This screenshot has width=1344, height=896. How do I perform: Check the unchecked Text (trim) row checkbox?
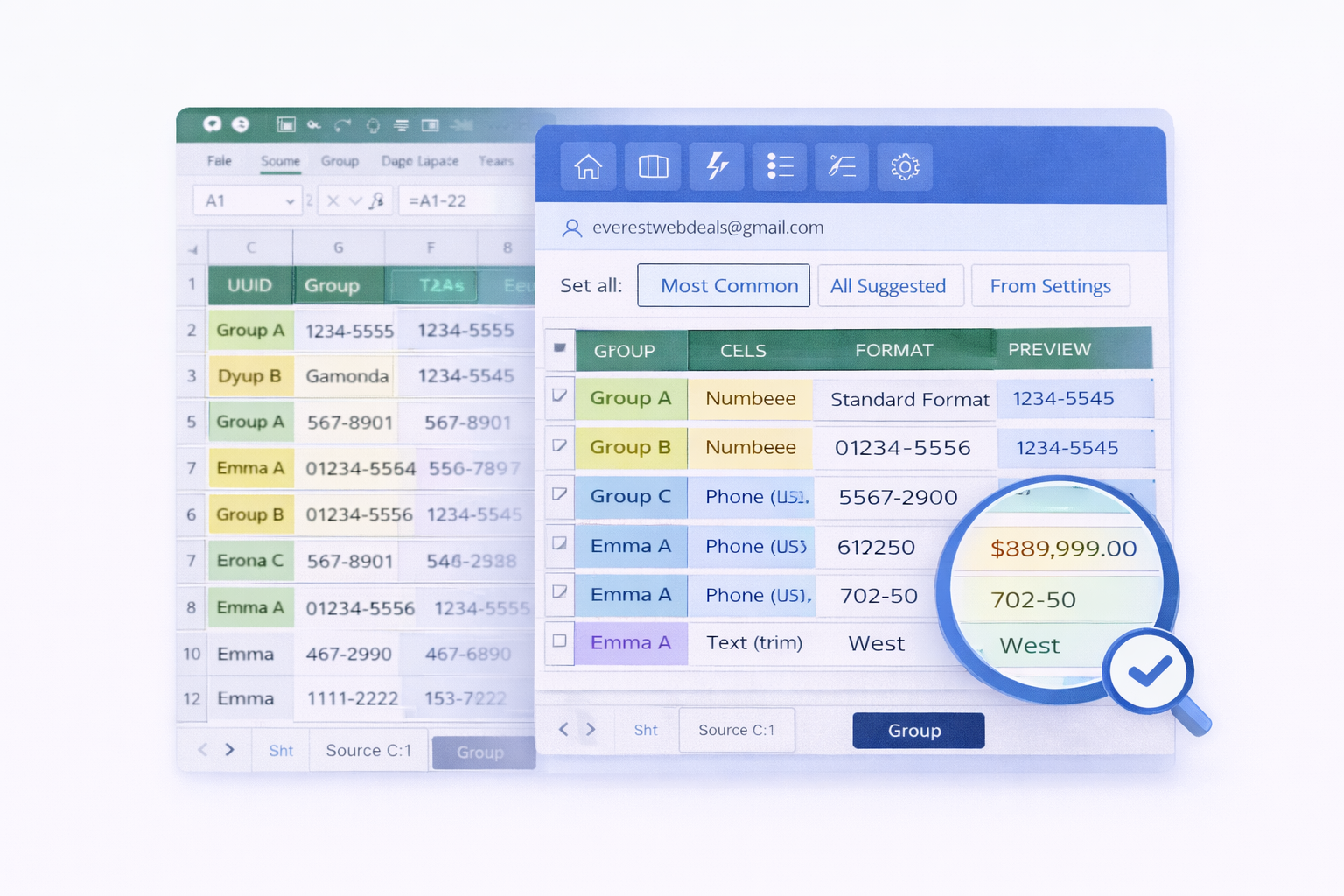560,641
